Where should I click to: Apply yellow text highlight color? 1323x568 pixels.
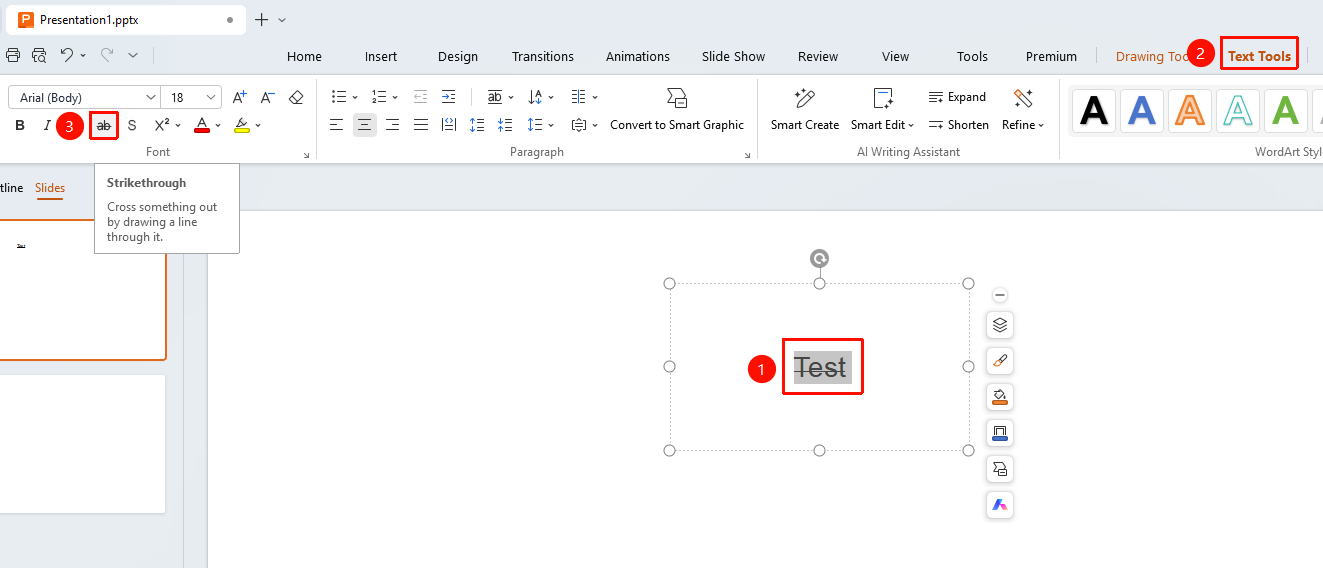point(241,125)
